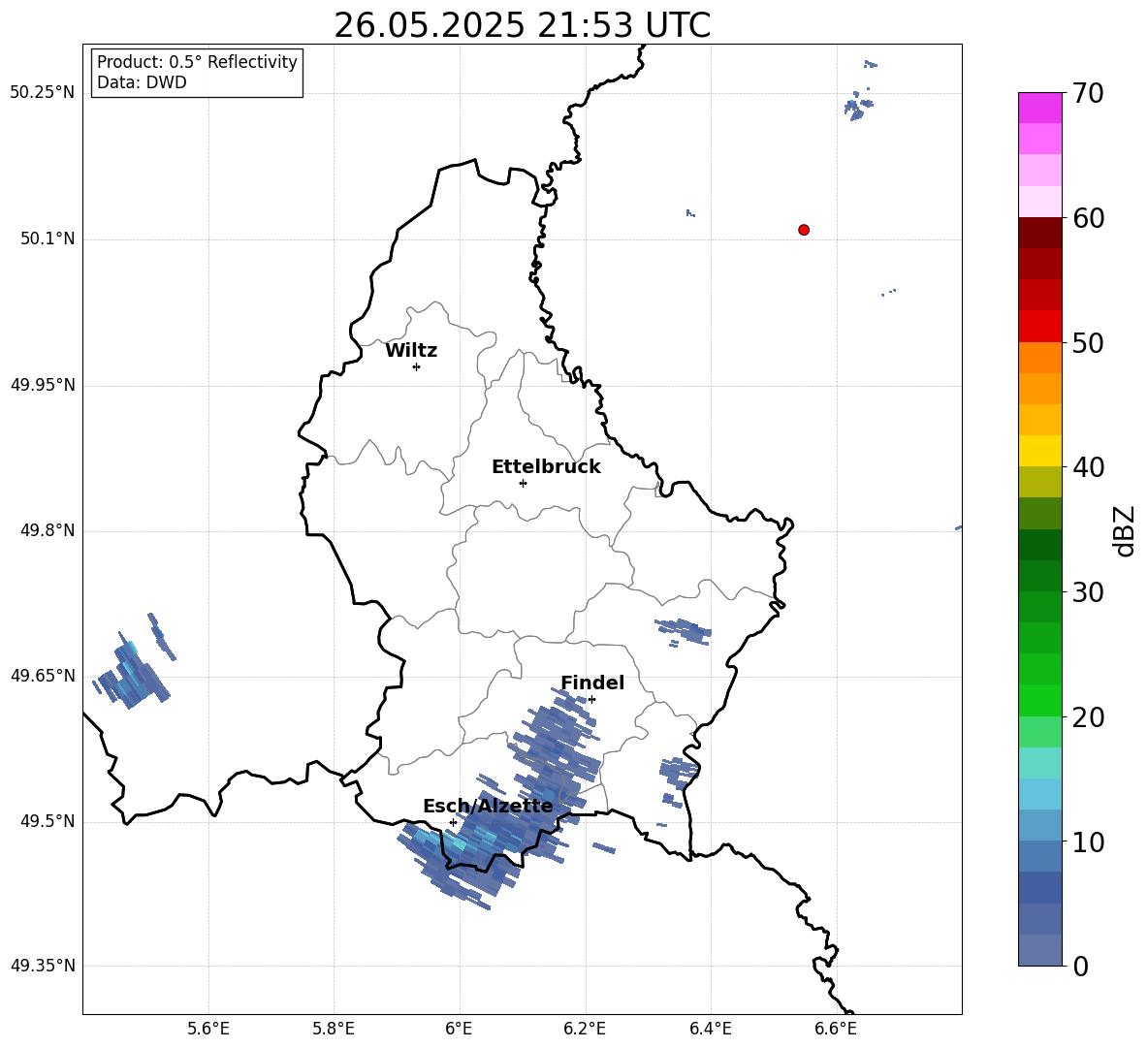
Task: Click the small echo near 50.25°N, 6.6°E
Action: 858,105
